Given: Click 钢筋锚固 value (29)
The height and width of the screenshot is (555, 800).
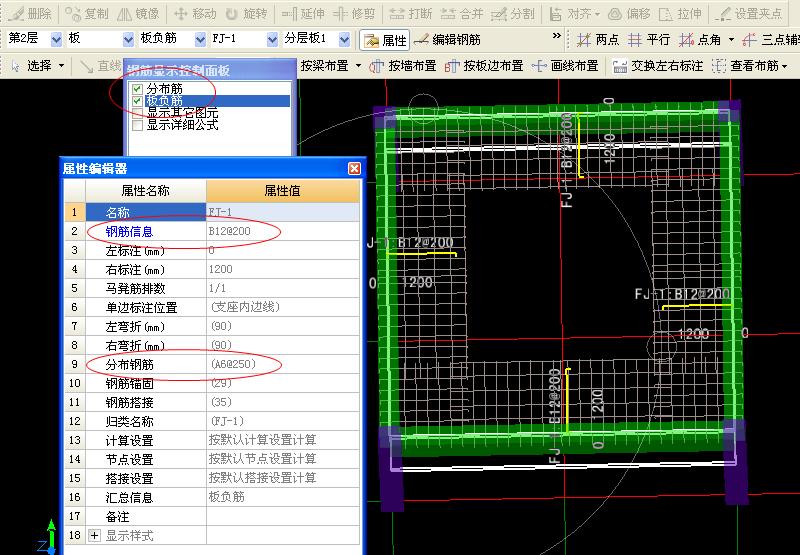Looking at the screenshot, I should point(283,383).
